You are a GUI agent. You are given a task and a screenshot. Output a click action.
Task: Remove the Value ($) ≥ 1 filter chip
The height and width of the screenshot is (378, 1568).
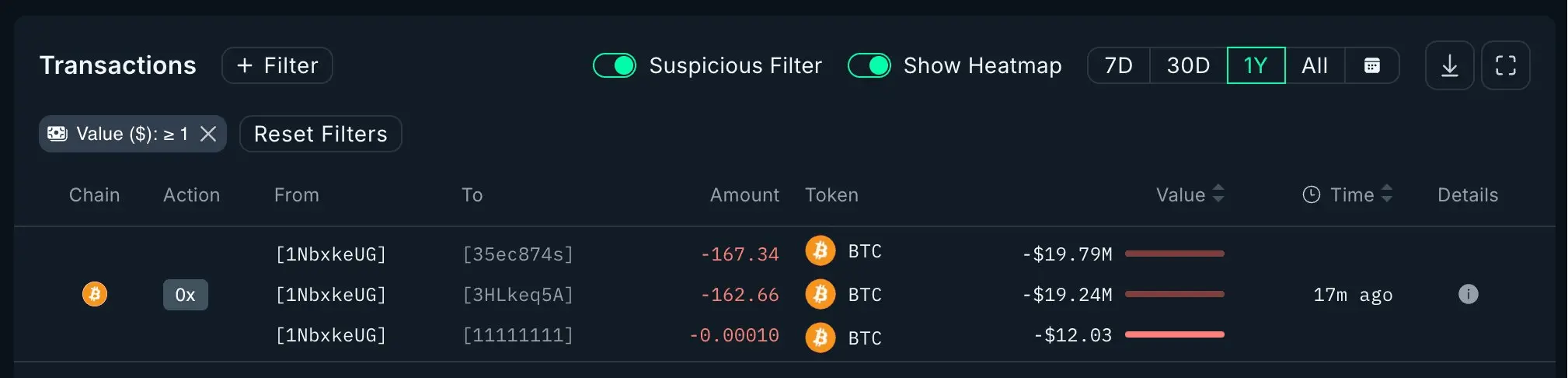click(x=207, y=134)
